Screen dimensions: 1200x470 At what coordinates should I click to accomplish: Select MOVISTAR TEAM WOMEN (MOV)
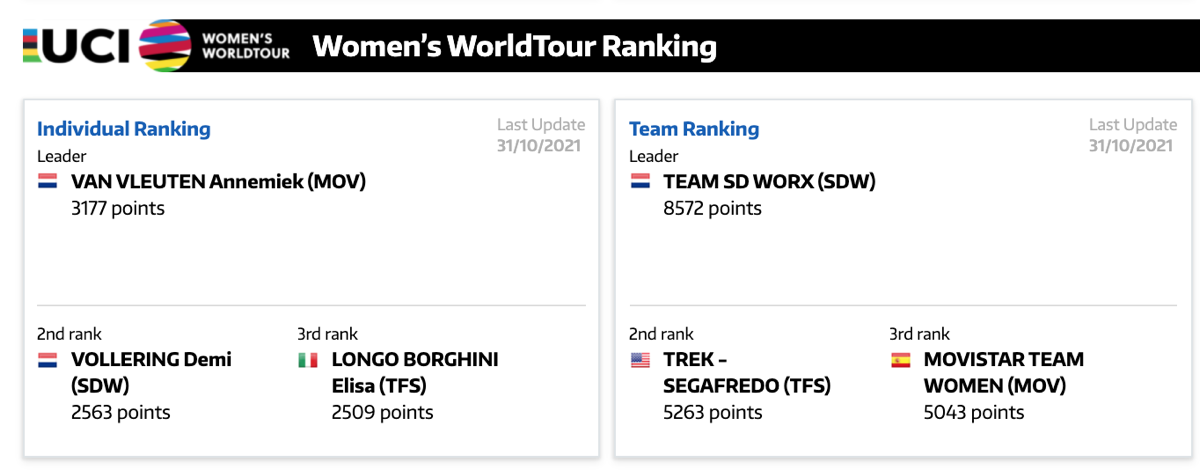(1003, 372)
